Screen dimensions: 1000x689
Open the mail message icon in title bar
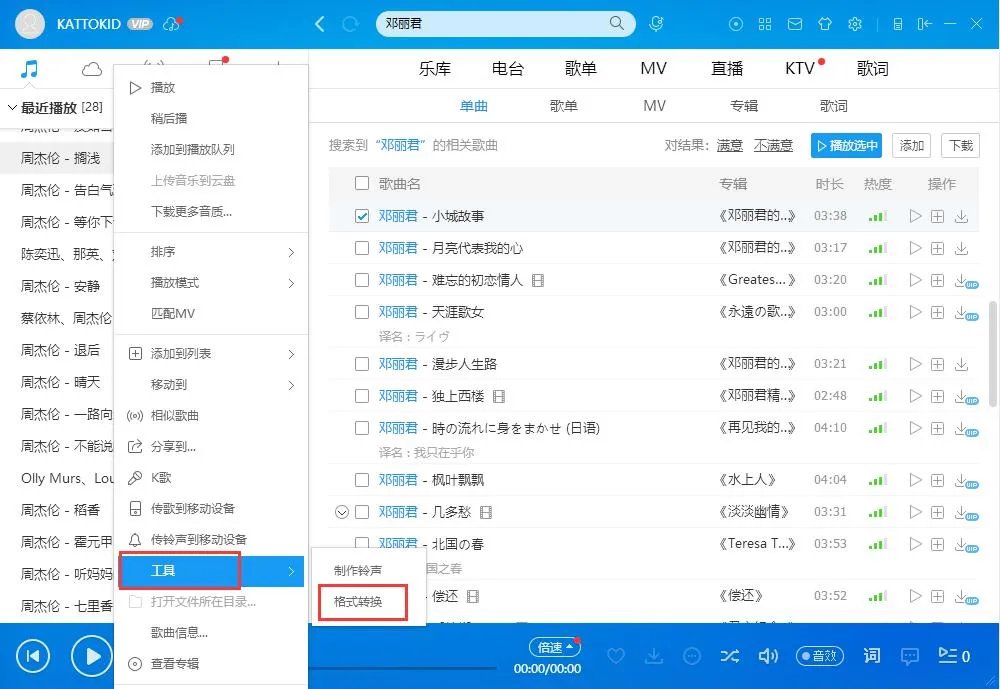795,23
